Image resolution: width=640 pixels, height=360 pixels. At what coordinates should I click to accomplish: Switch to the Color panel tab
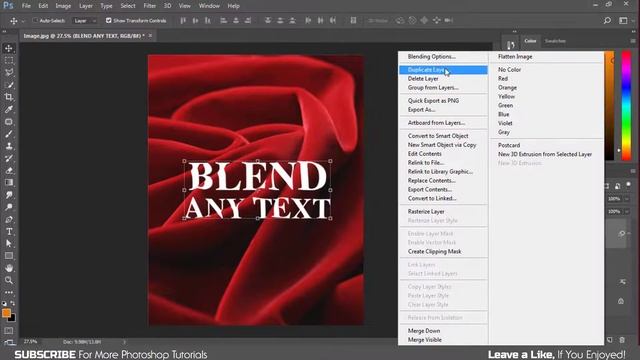[x=530, y=41]
